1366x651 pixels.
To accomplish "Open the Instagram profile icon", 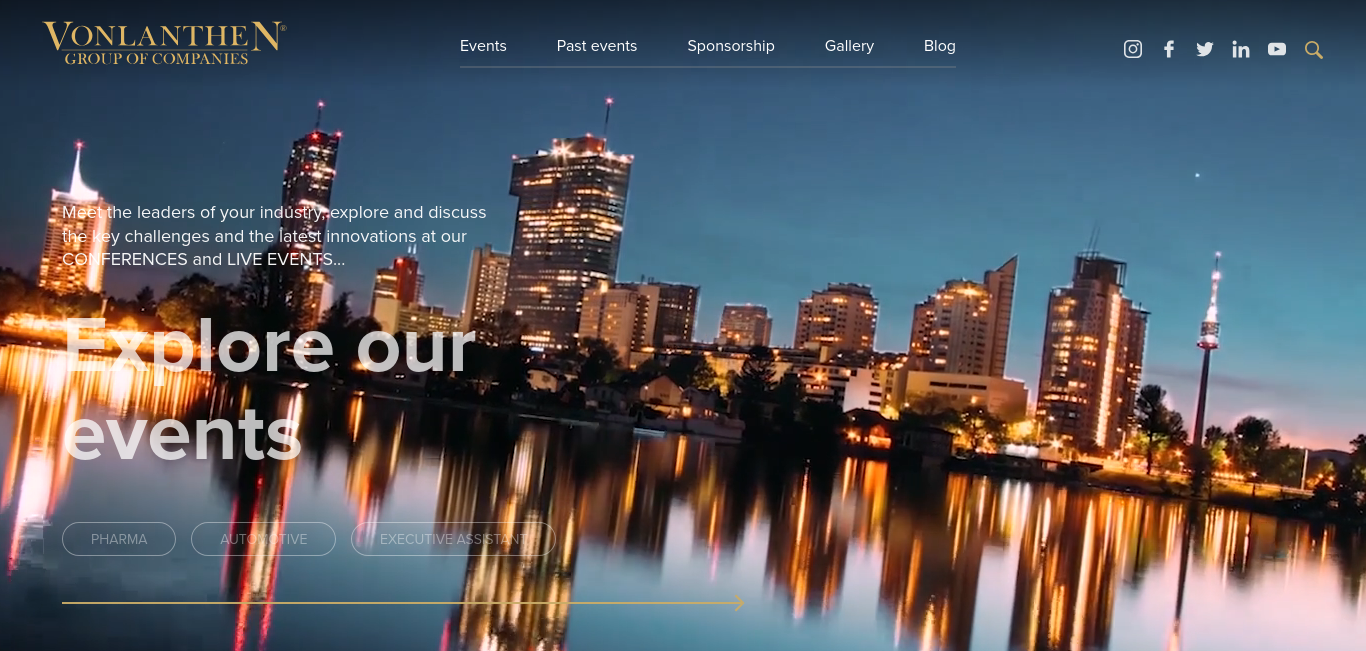I will (x=1133, y=49).
